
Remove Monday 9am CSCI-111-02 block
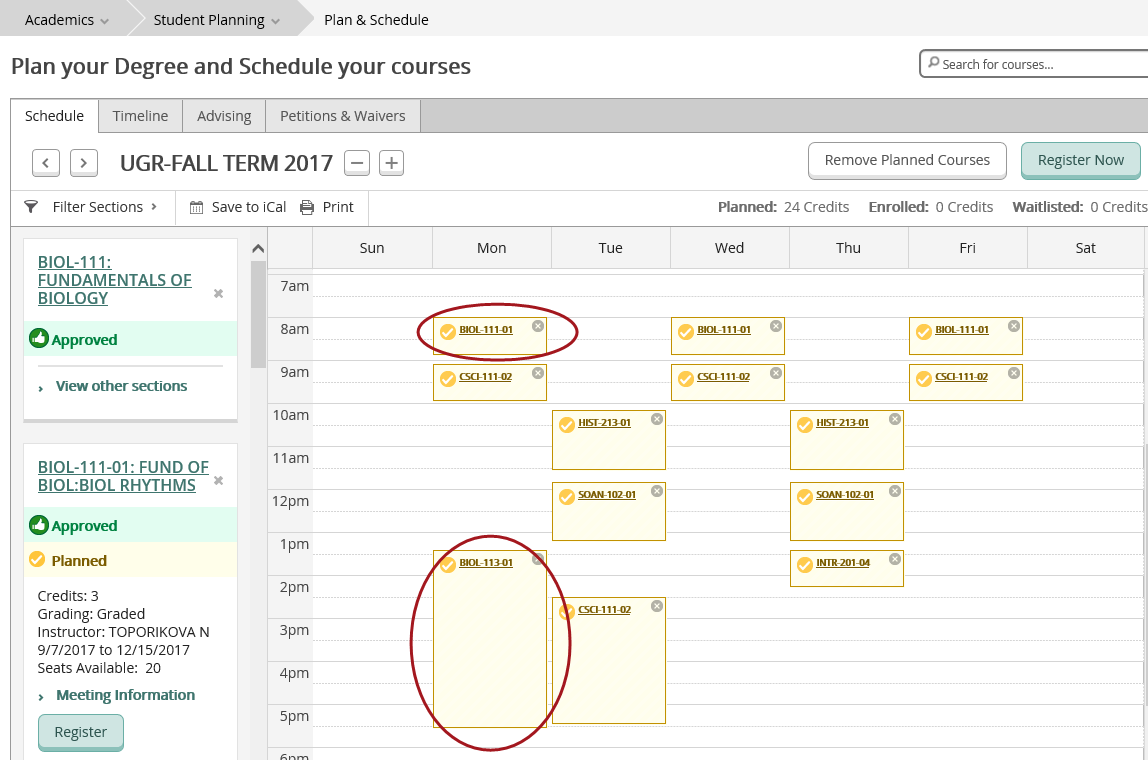coord(537,373)
